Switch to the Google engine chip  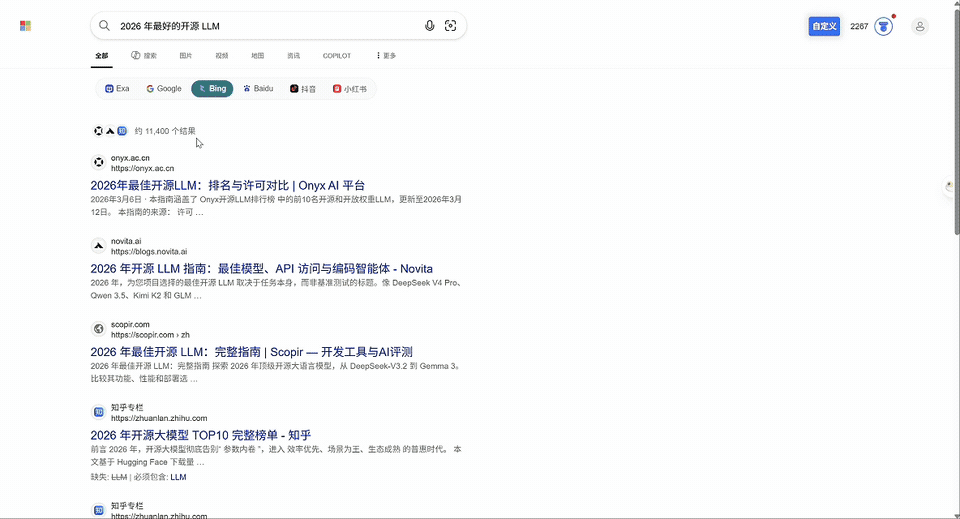[163, 89]
